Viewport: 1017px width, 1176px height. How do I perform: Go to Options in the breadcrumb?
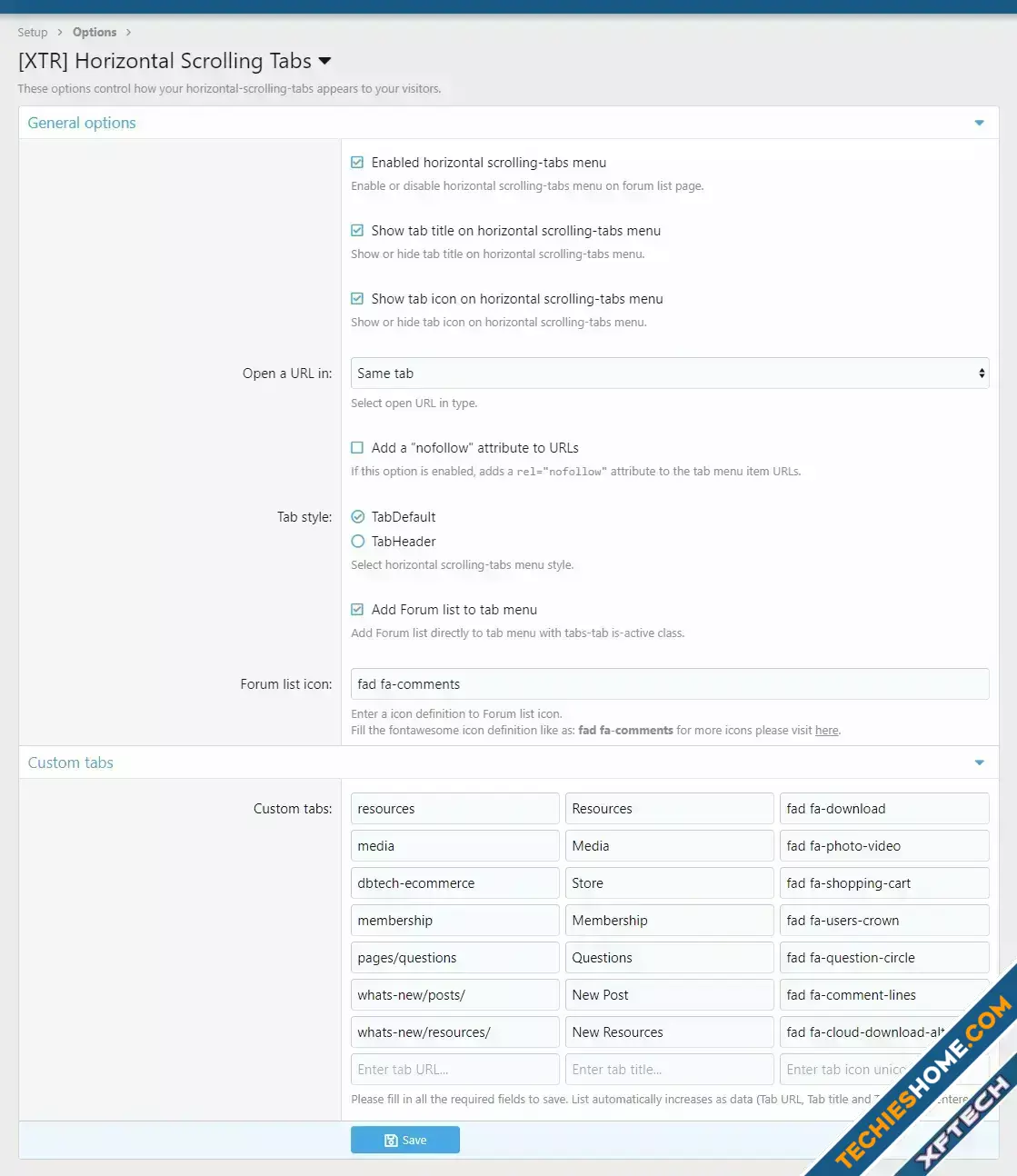[95, 33]
